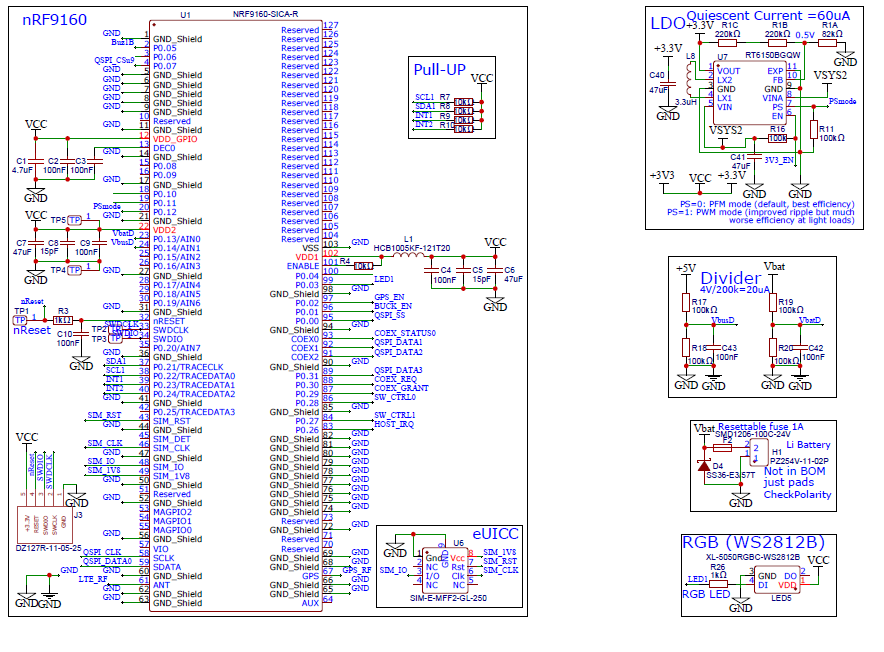
Task: Click the red VDD1 pin name
Action: [307, 257]
